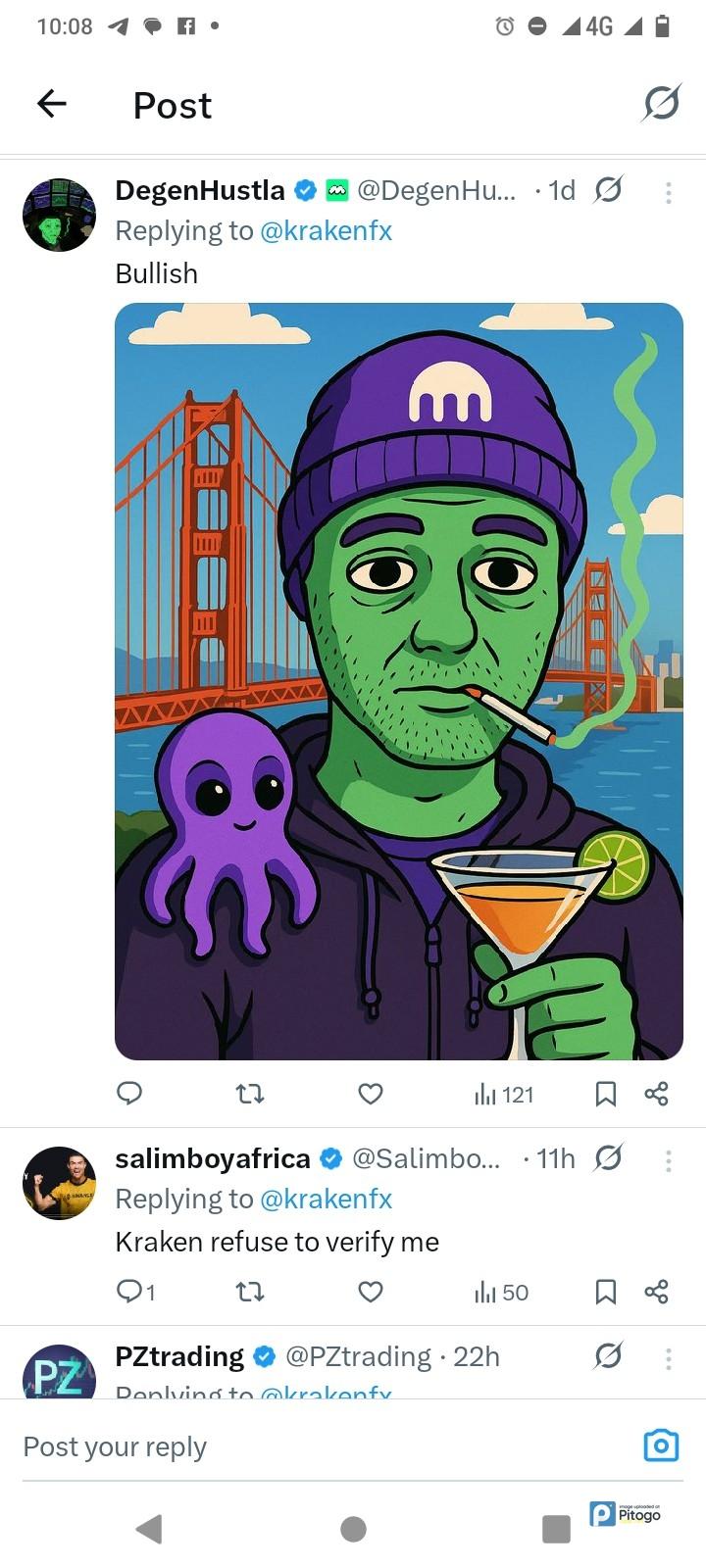Like DegenHustla's Bullish post
The height and width of the screenshot is (1568, 706).
tap(370, 1094)
